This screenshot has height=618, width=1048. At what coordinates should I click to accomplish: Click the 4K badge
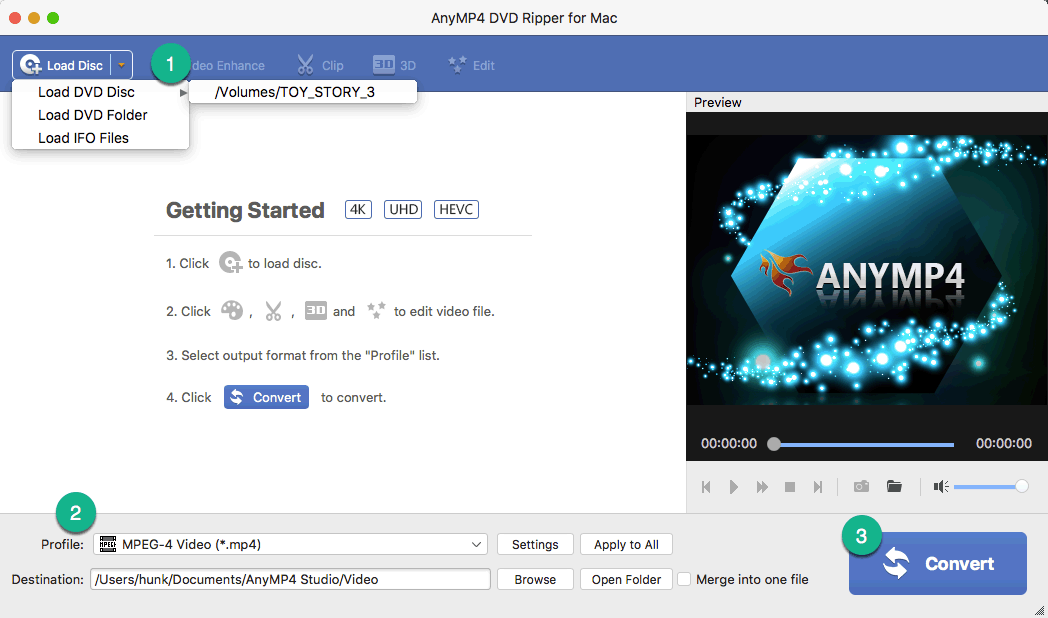tap(358, 209)
